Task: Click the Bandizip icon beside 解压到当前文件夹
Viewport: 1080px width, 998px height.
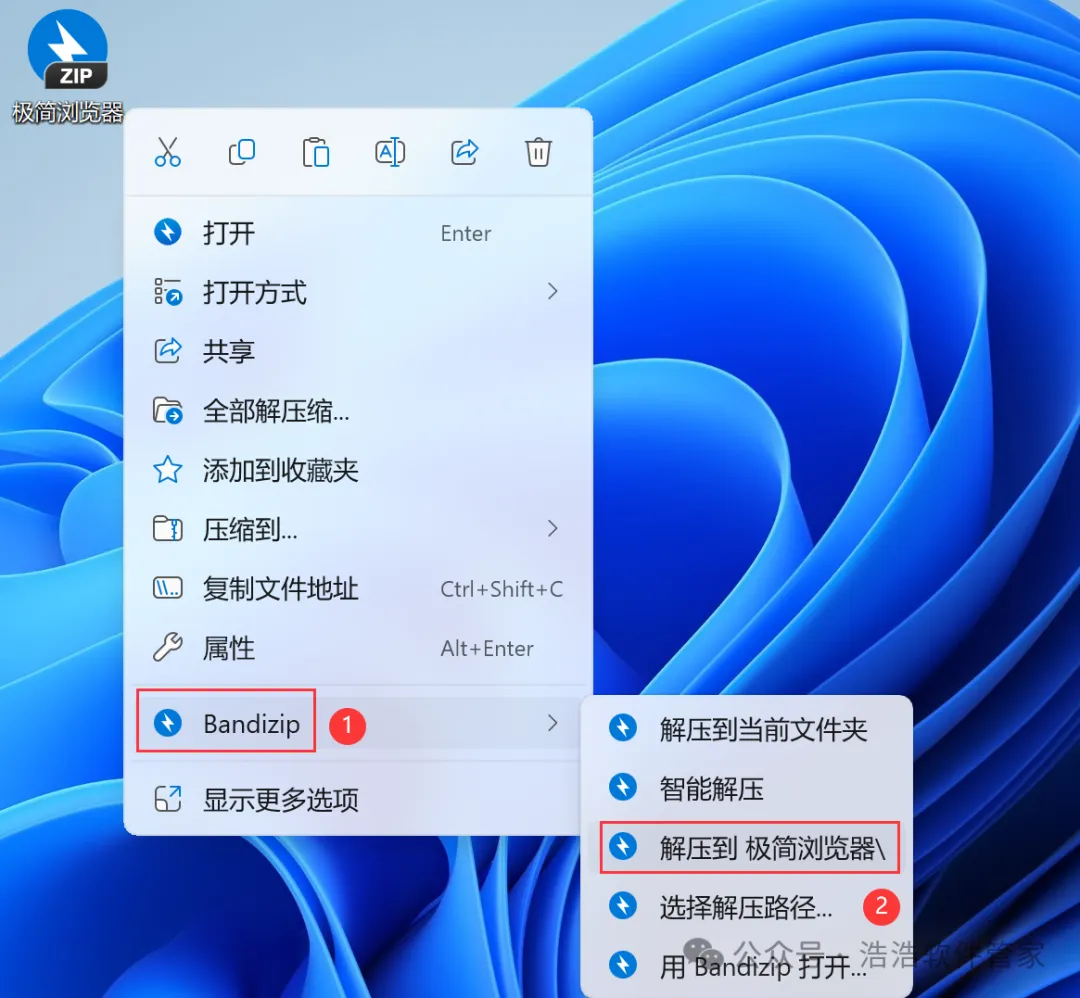Action: coord(623,728)
